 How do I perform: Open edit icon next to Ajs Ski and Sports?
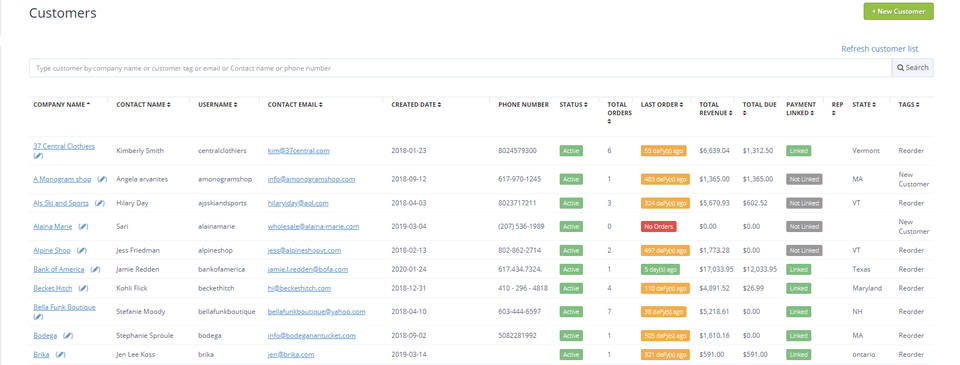click(100, 203)
